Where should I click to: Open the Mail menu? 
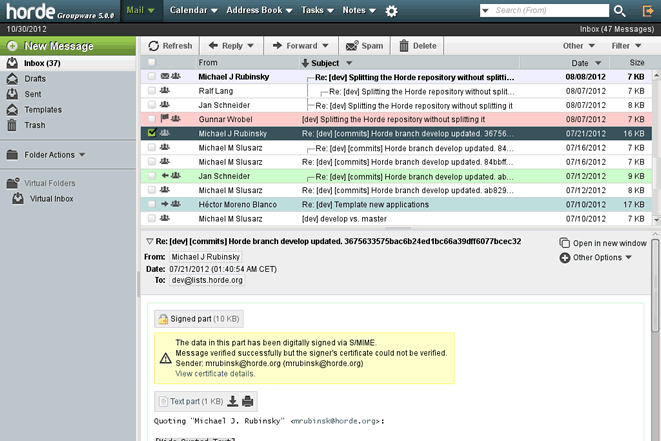141,10
